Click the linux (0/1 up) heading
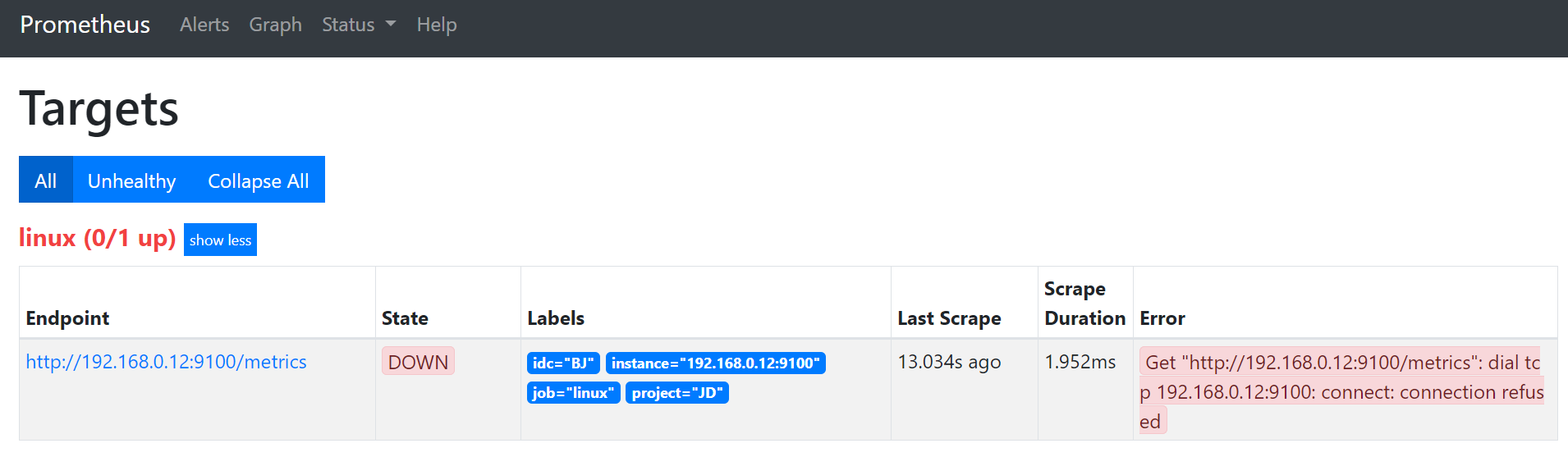Screen dimensions: 1568x457 click(x=98, y=238)
